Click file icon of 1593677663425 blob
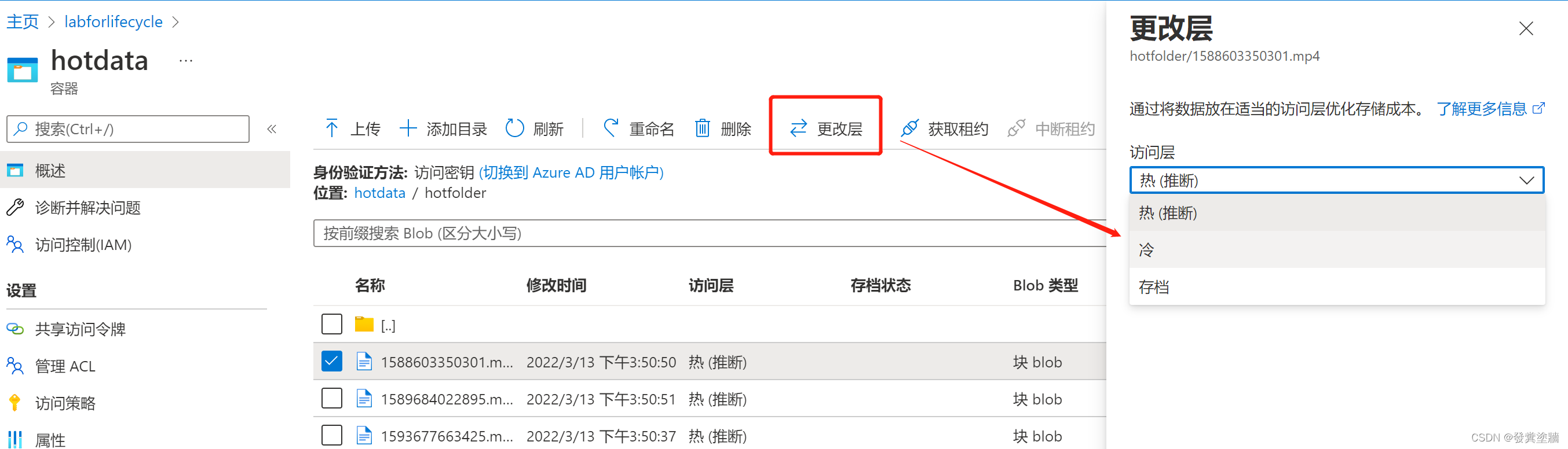1568x449 pixels. pos(364,436)
